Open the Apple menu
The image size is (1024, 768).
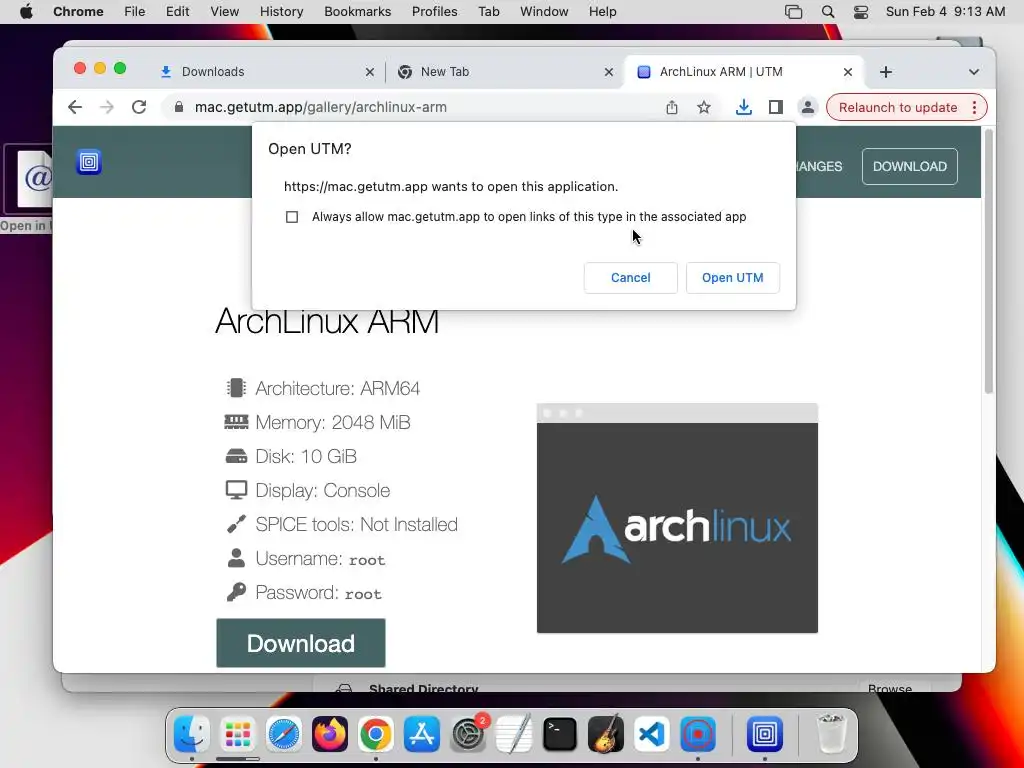point(26,12)
